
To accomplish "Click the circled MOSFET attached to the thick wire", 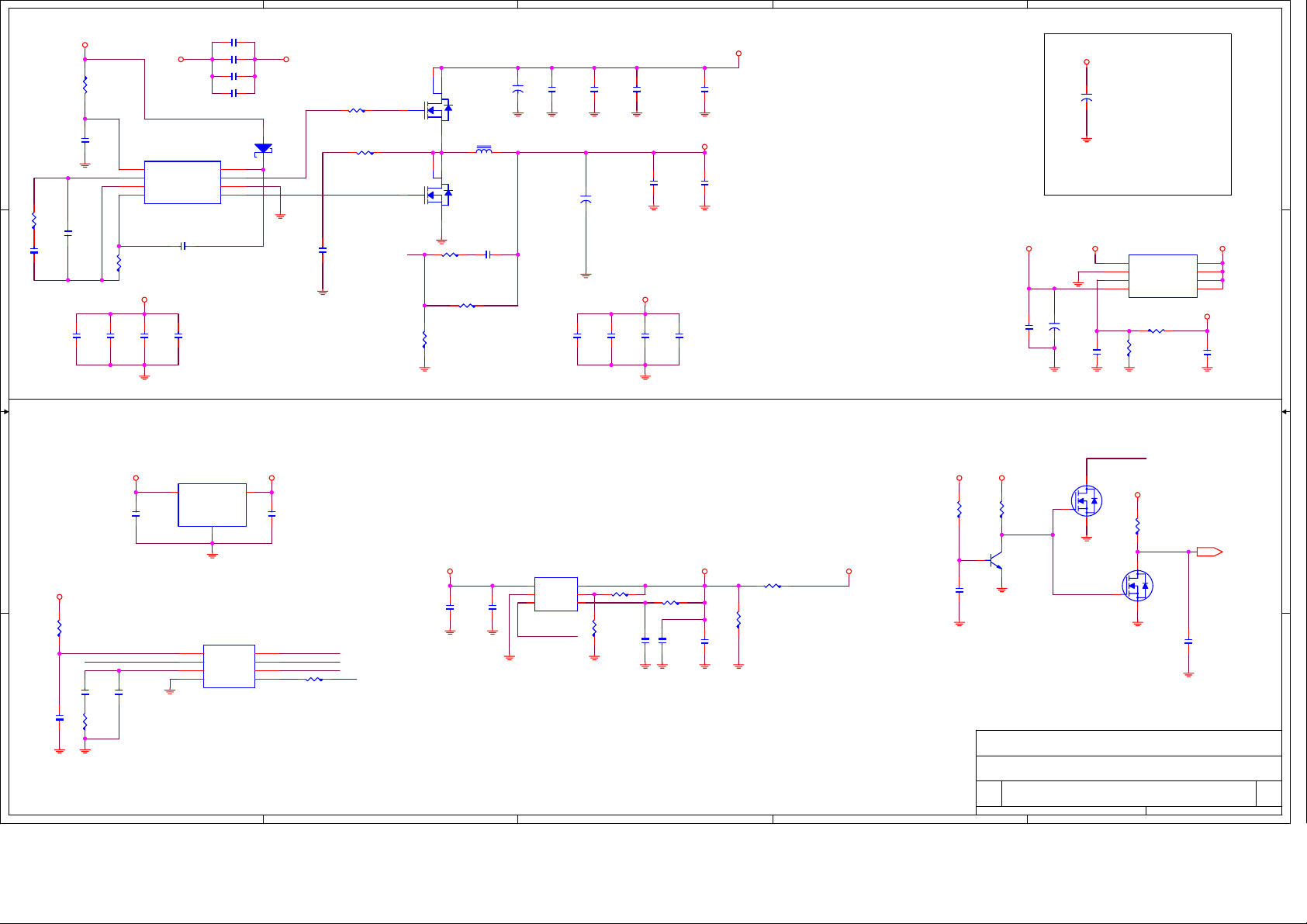I will [x=1087, y=500].
